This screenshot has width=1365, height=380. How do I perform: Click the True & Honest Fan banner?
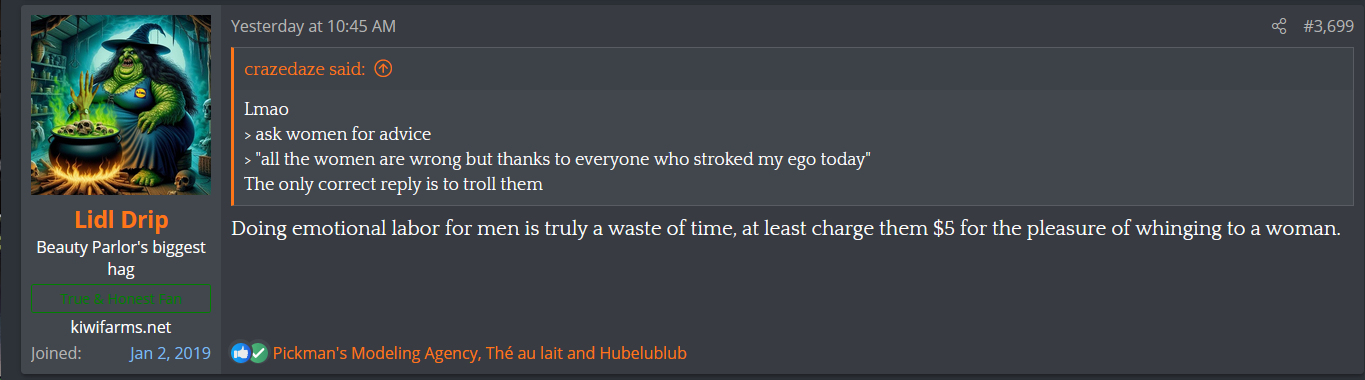pyautogui.click(x=121, y=299)
